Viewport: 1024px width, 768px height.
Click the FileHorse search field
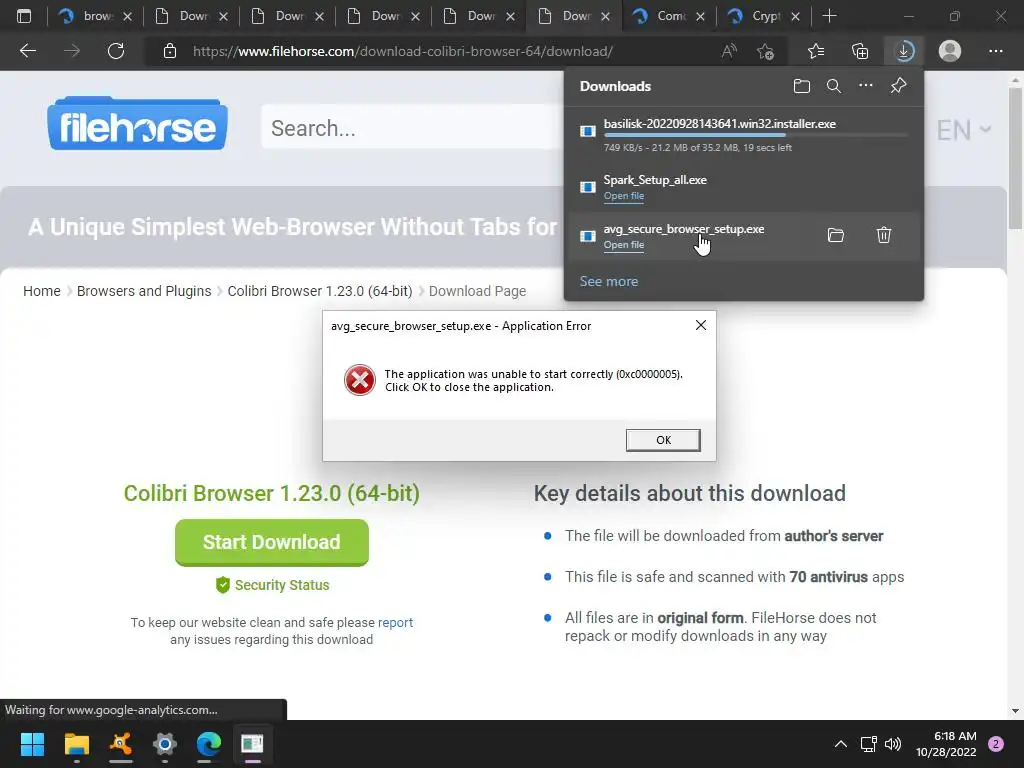click(x=411, y=128)
